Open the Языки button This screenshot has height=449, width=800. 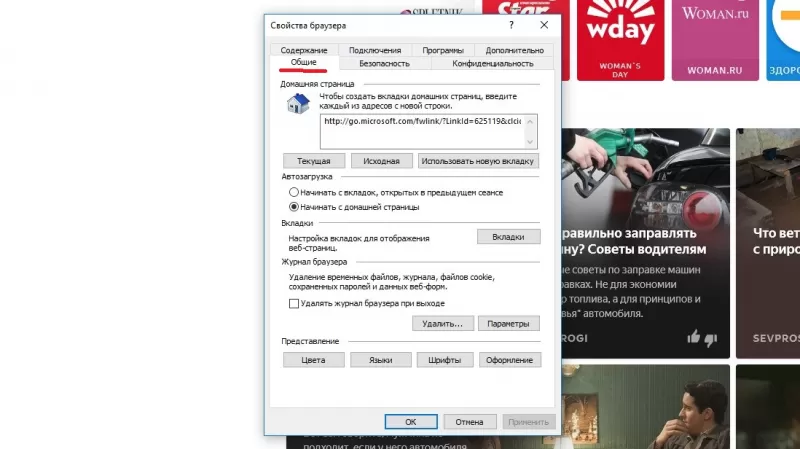pos(381,360)
